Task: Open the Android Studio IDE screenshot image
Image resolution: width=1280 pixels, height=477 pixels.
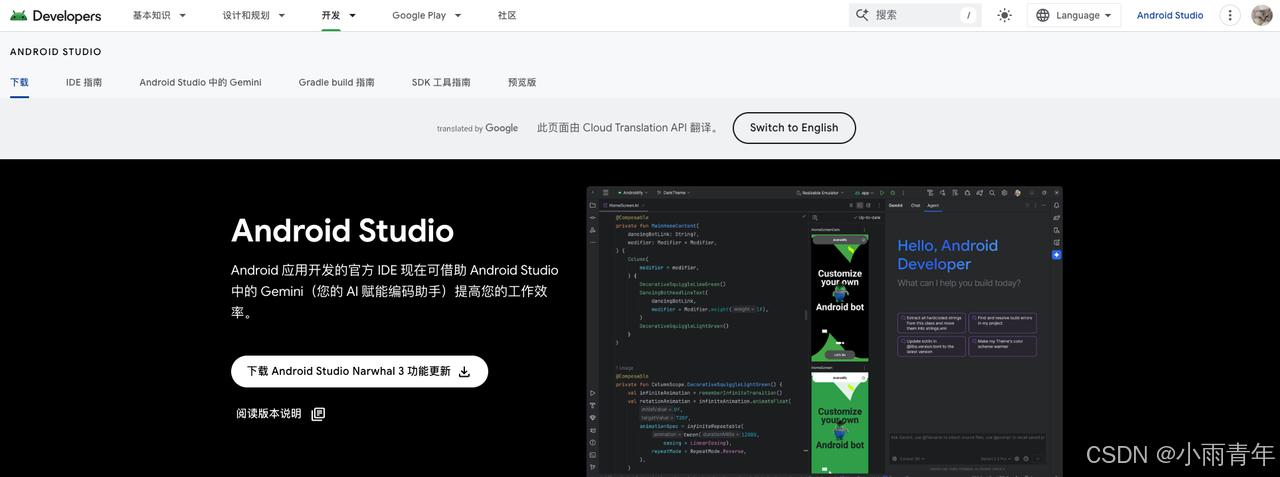Action: 824,331
